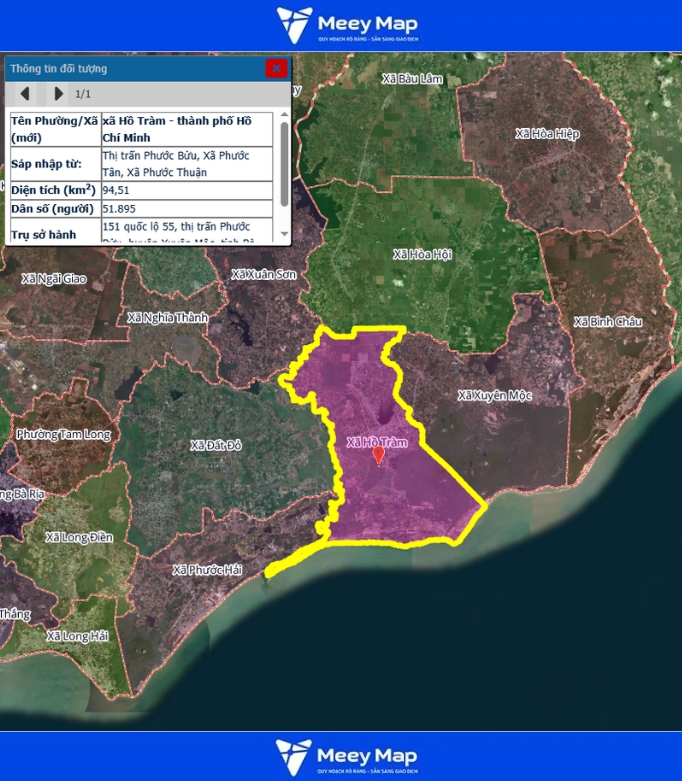Click the Meey Map logo in the footer

click(x=347, y=757)
